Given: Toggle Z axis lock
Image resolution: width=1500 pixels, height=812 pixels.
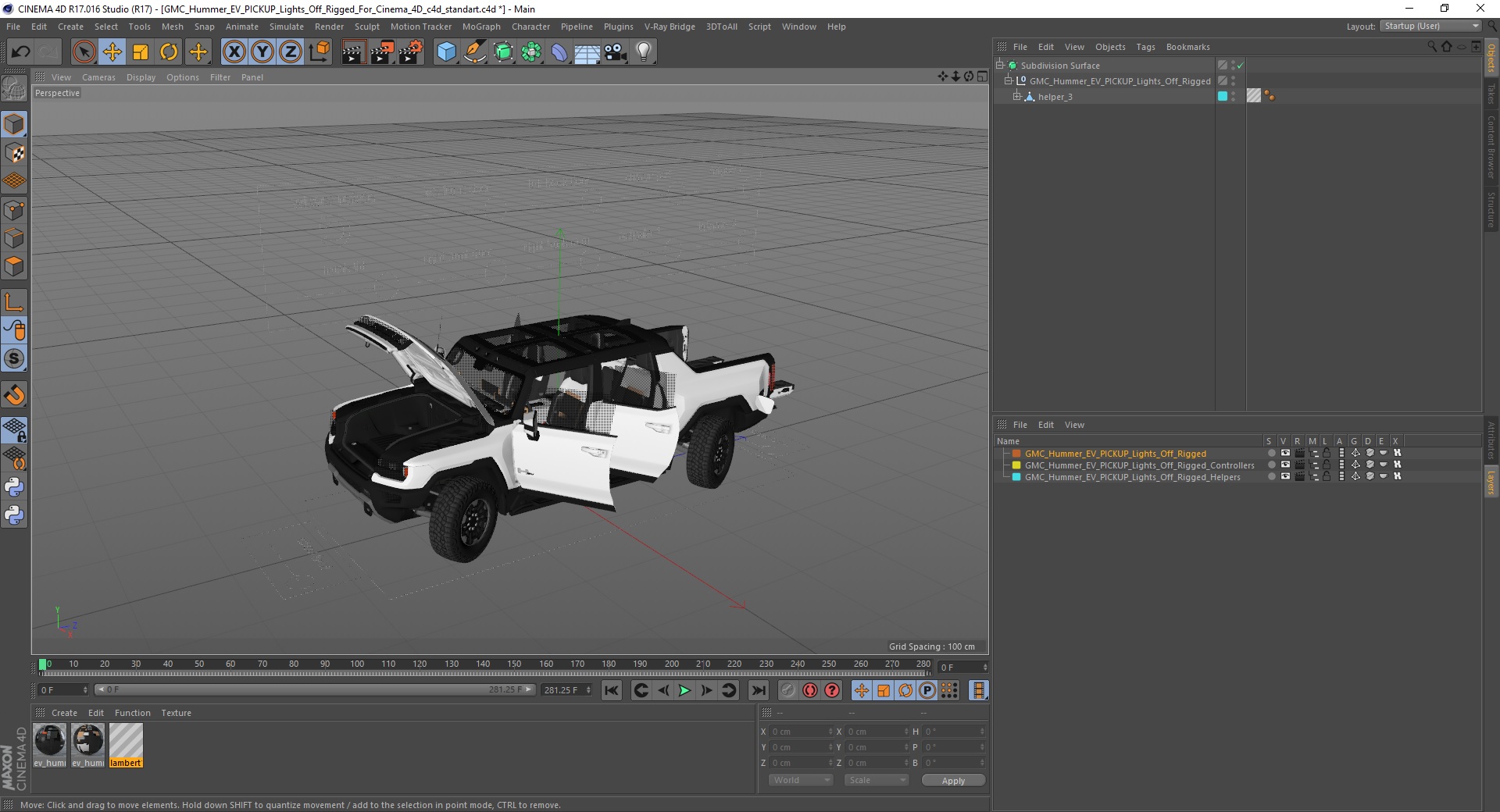Looking at the screenshot, I should tap(291, 52).
